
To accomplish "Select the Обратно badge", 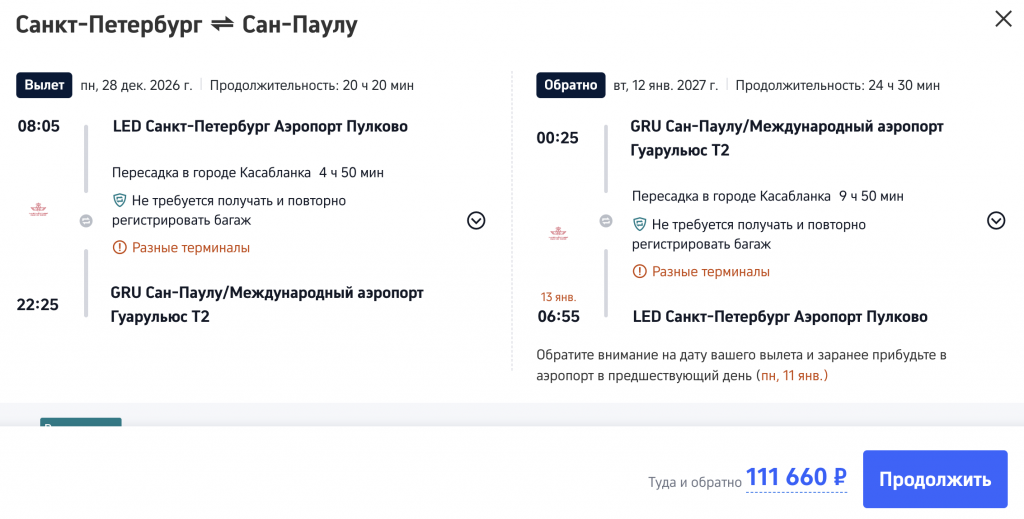I will pyautogui.click(x=570, y=85).
